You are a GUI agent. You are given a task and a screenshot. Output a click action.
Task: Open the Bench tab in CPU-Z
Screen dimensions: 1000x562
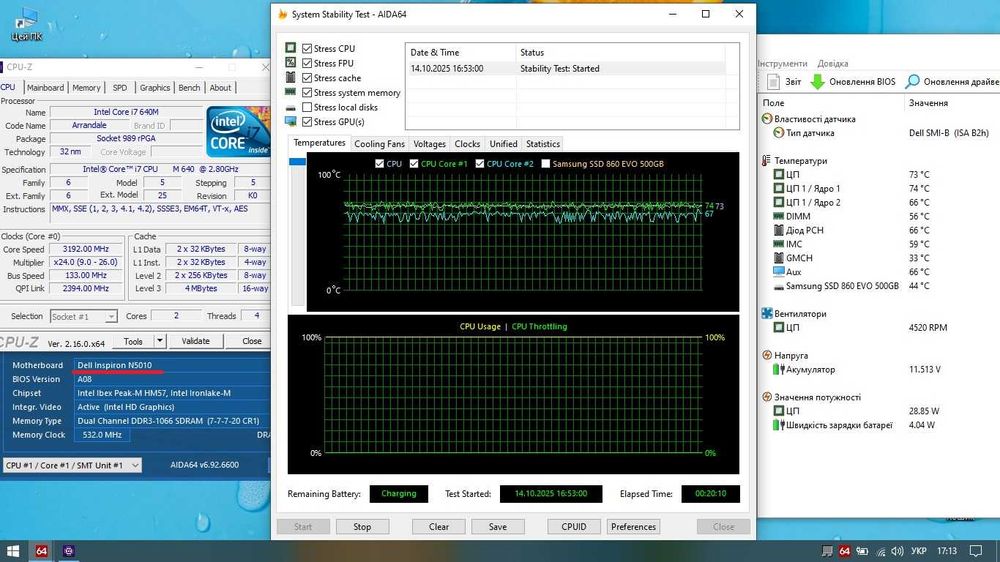(189, 88)
